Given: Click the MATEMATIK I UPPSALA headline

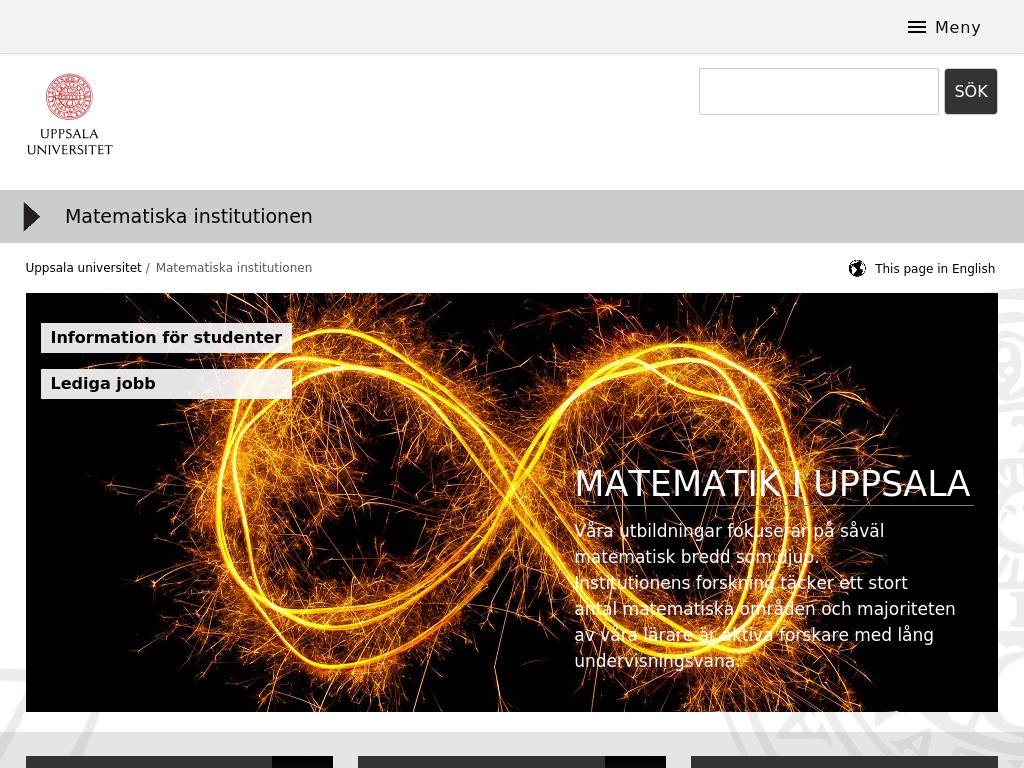Looking at the screenshot, I should click(x=772, y=484).
